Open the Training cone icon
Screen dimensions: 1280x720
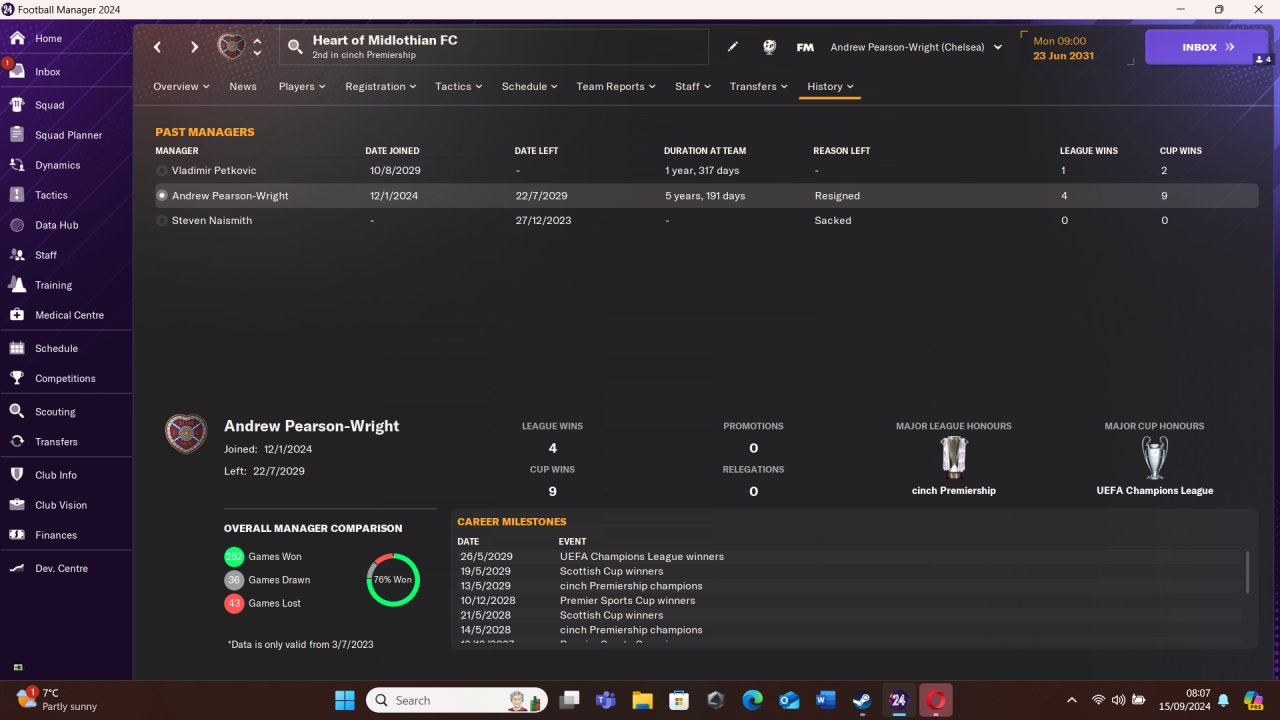point(17,285)
